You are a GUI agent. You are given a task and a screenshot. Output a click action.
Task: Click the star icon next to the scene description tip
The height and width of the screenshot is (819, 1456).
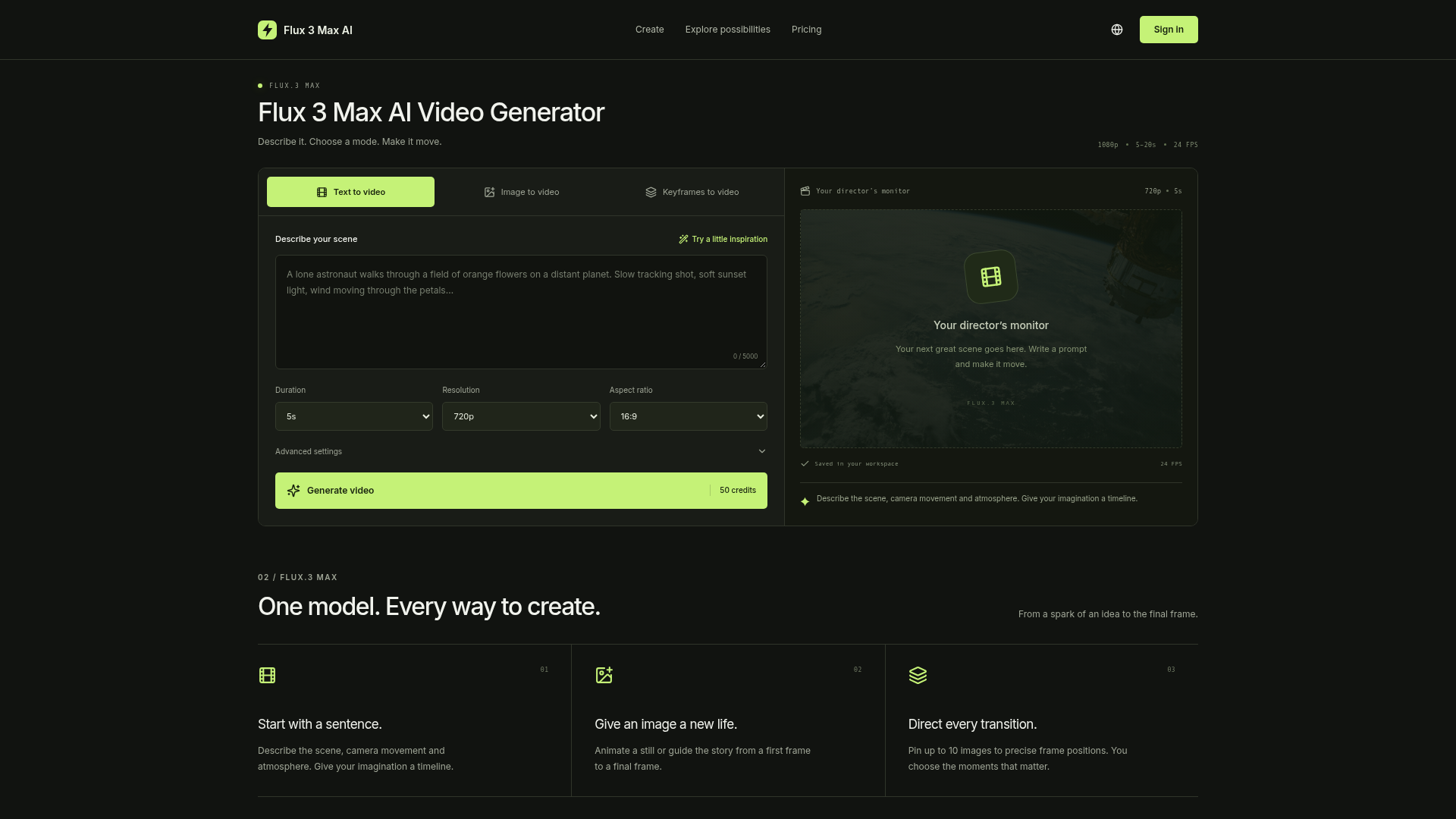click(x=805, y=501)
